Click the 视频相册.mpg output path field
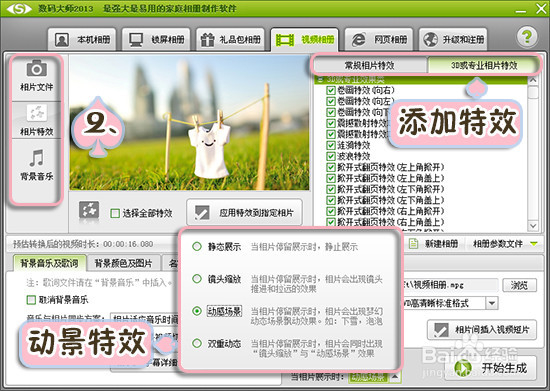The image size is (550, 391). pos(451,285)
